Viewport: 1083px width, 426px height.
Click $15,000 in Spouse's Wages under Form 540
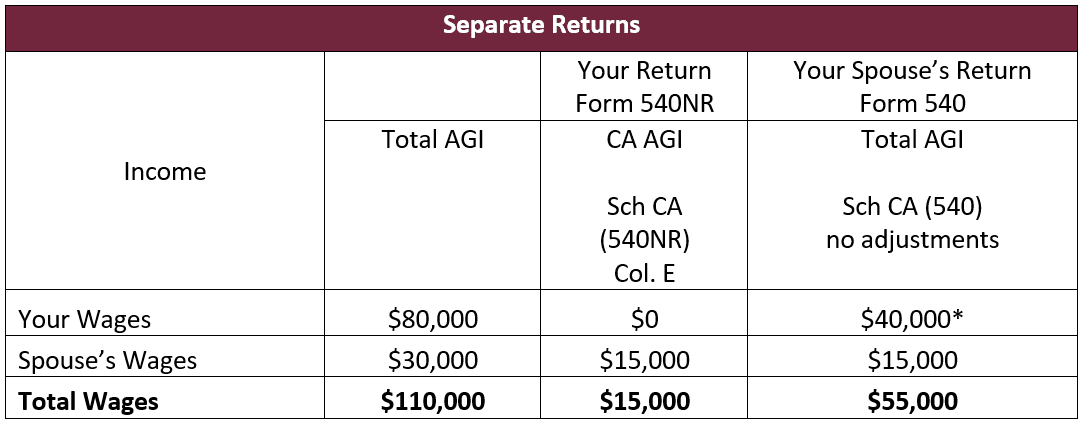(x=912, y=360)
